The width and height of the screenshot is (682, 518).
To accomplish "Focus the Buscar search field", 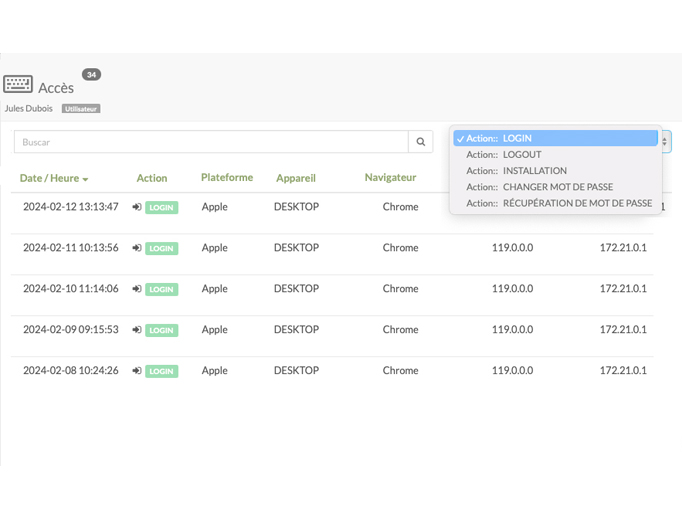I will (x=211, y=142).
